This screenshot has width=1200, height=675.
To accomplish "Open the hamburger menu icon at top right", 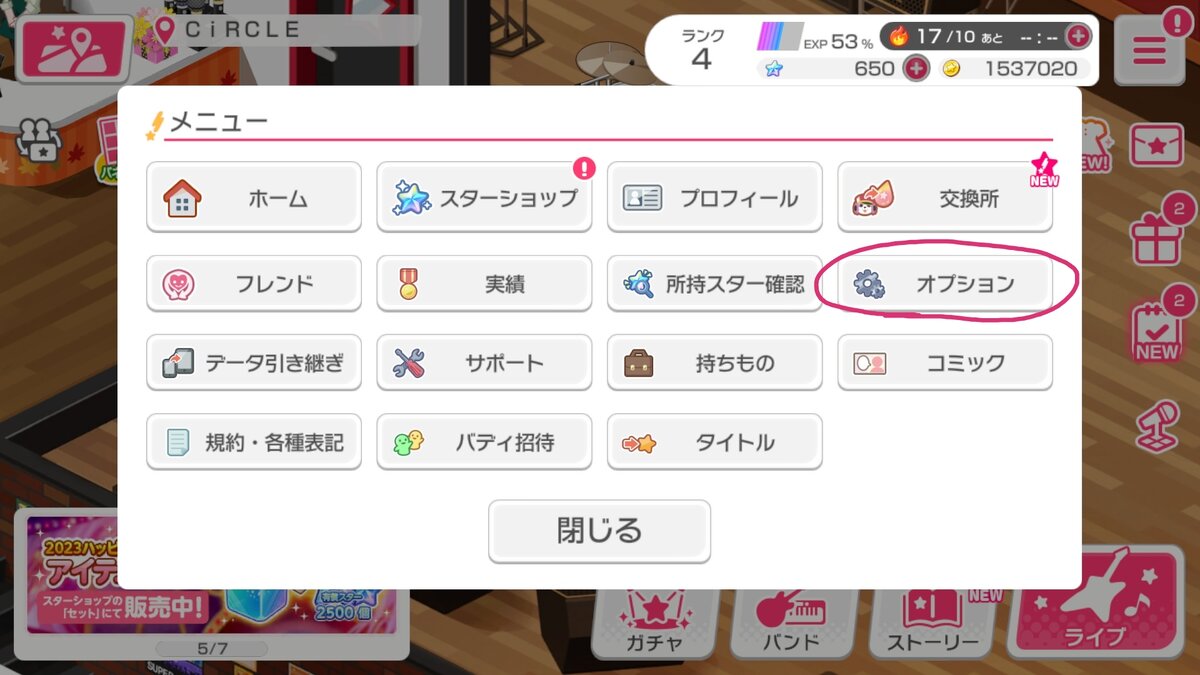I will [1149, 50].
